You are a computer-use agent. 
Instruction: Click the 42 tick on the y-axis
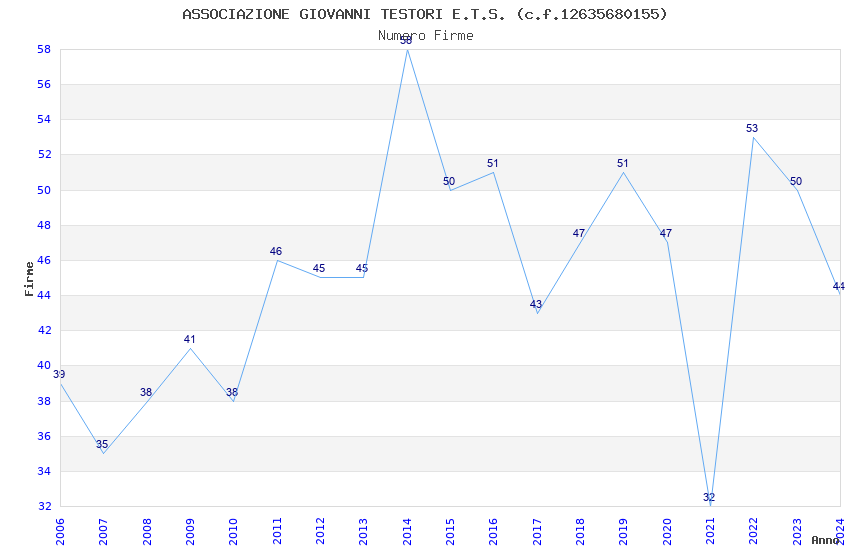pyautogui.click(x=44, y=331)
